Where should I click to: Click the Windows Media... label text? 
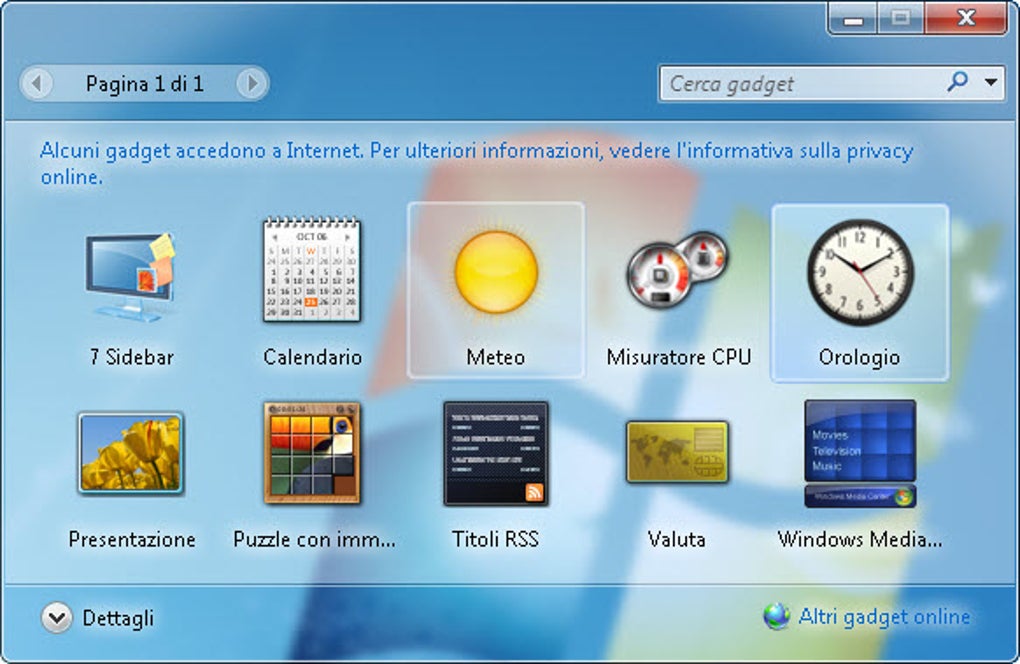pos(860,539)
